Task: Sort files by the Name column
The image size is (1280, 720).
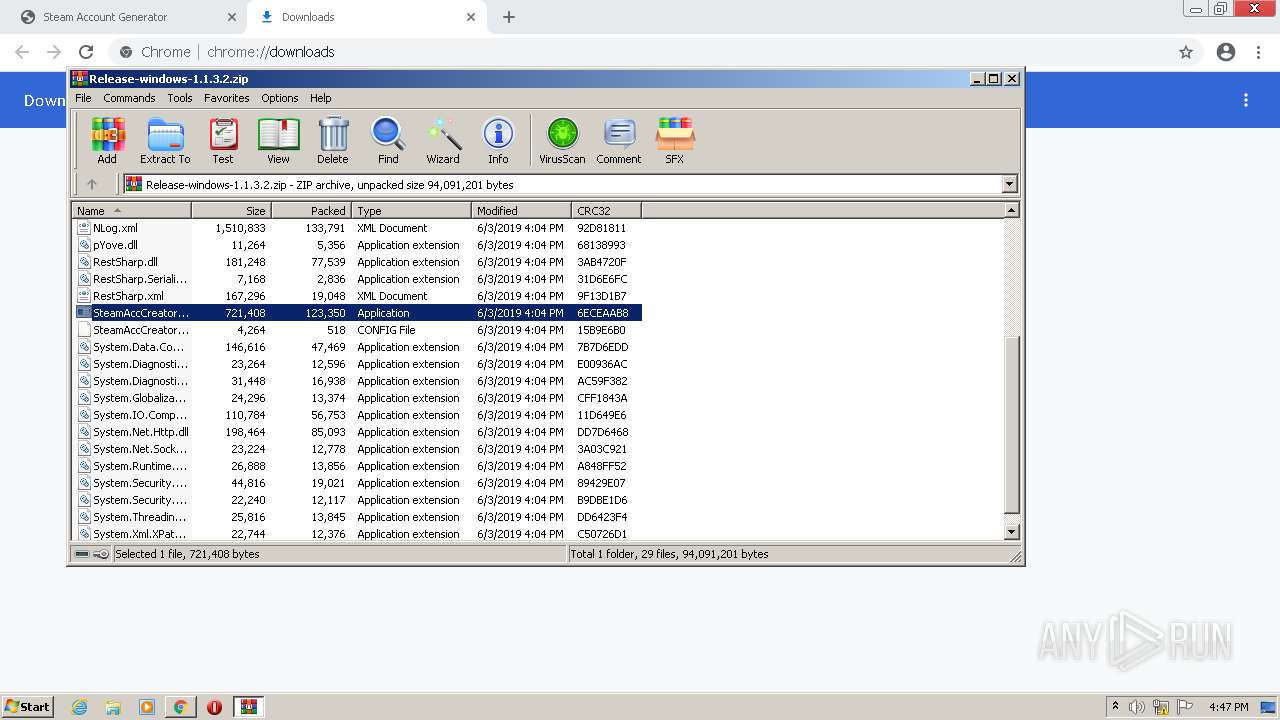Action: click(132, 211)
